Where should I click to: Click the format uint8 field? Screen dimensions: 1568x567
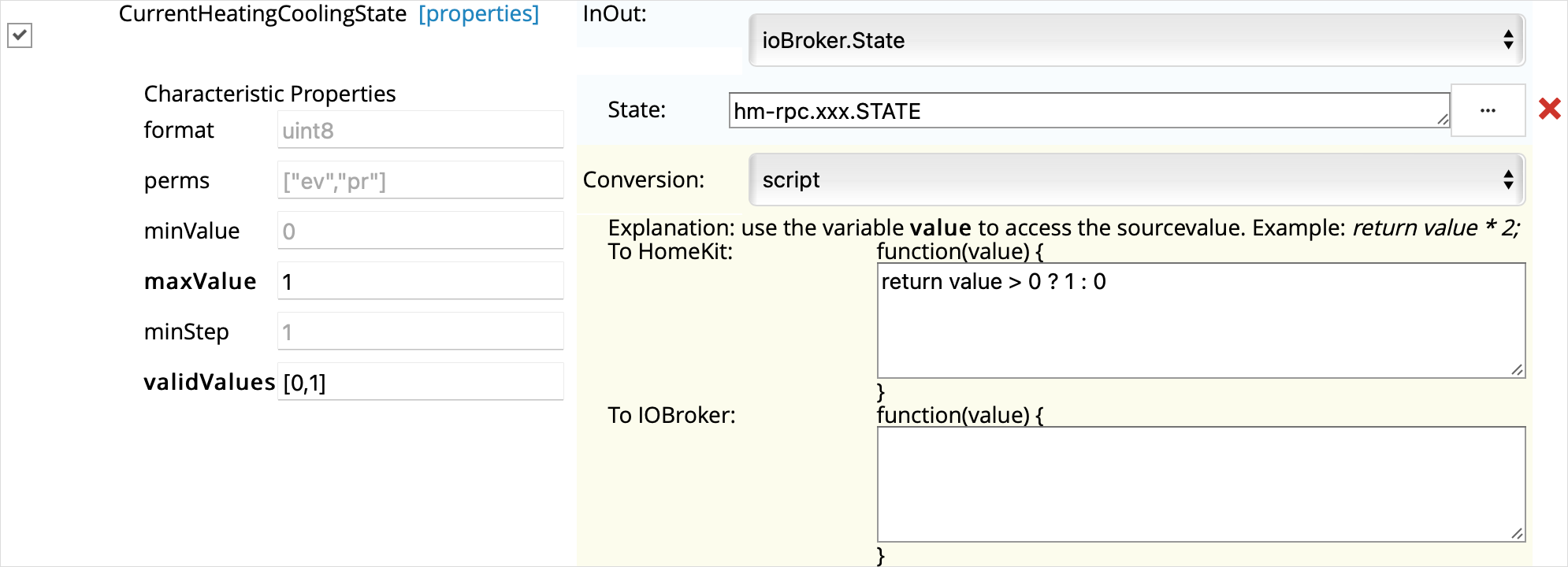420,130
